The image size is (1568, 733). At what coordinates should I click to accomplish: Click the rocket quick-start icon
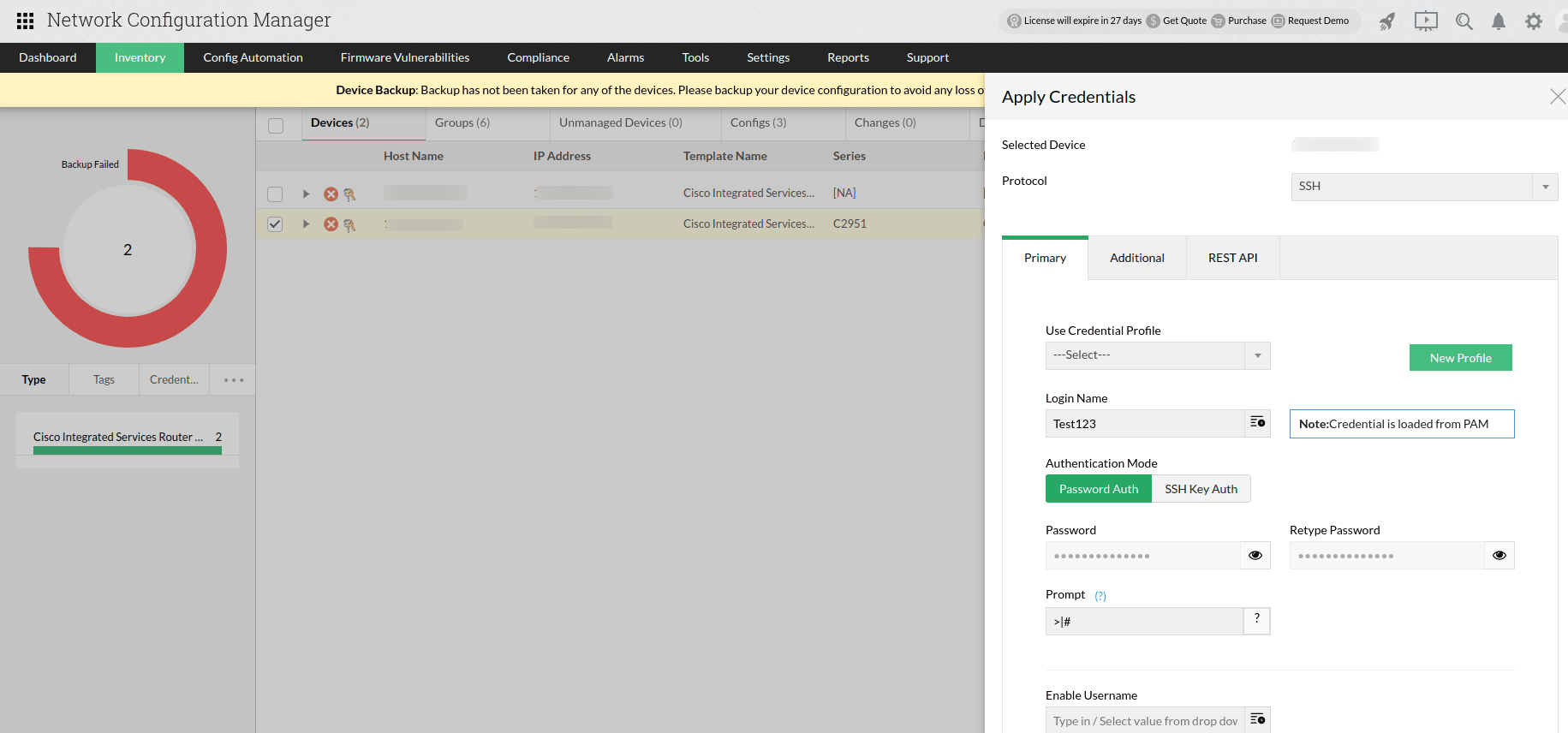pyautogui.click(x=1386, y=21)
